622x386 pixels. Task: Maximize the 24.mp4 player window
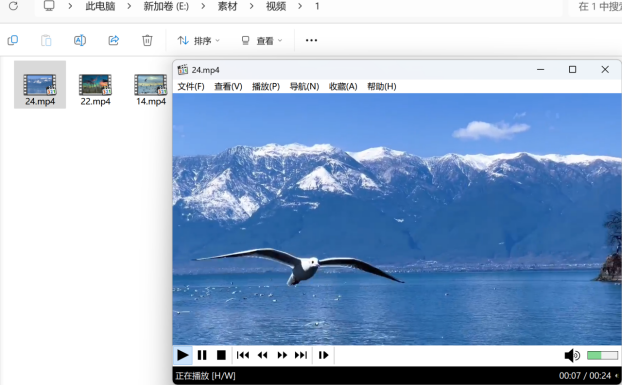pos(572,69)
